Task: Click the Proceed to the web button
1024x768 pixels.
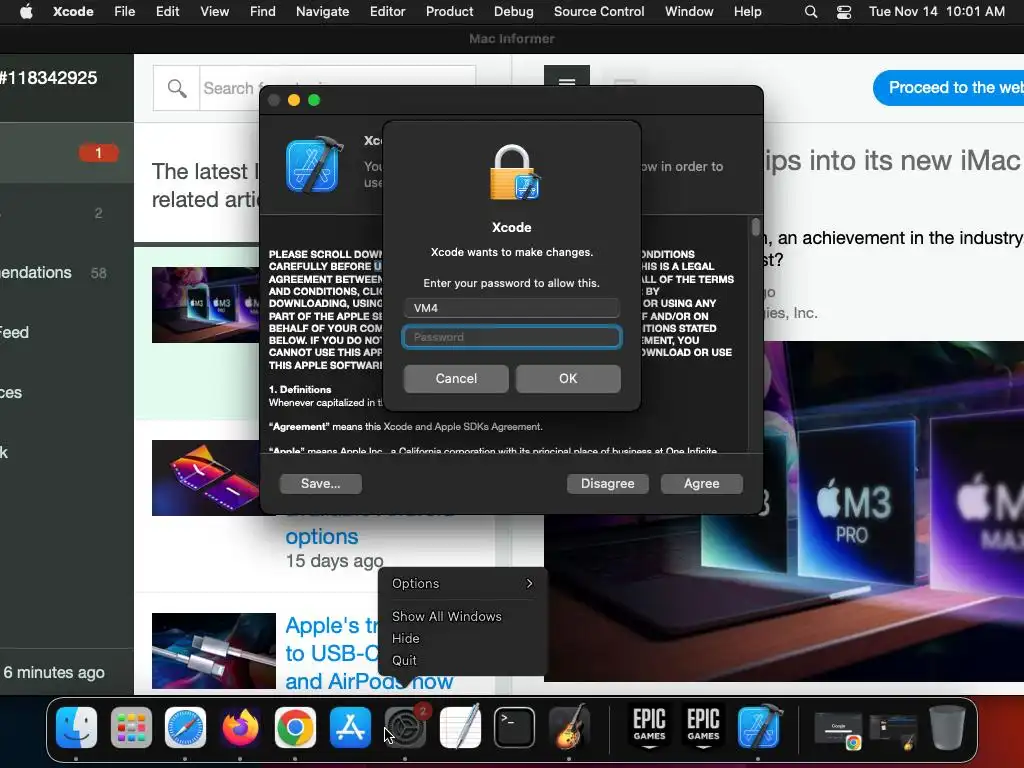Action: pyautogui.click(x=948, y=88)
